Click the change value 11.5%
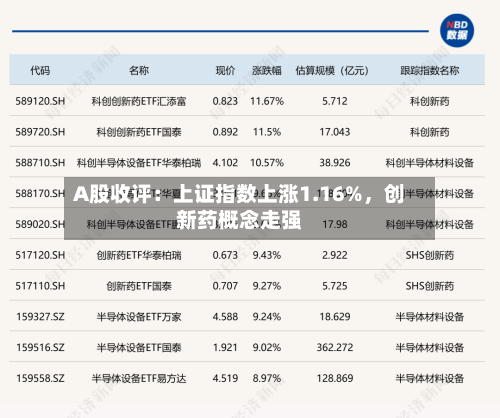Image resolution: width=500 pixels, height=418 pixels. coord(267,132)
